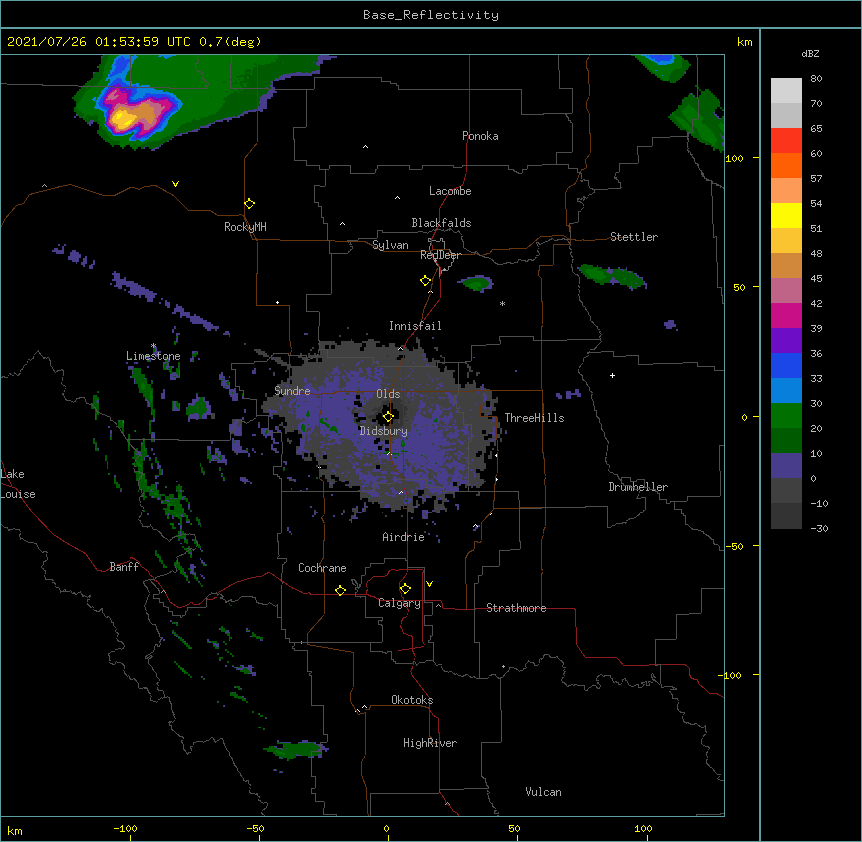Click the ThreeHills label
This screenshot has width=862, height=842.
534,418
